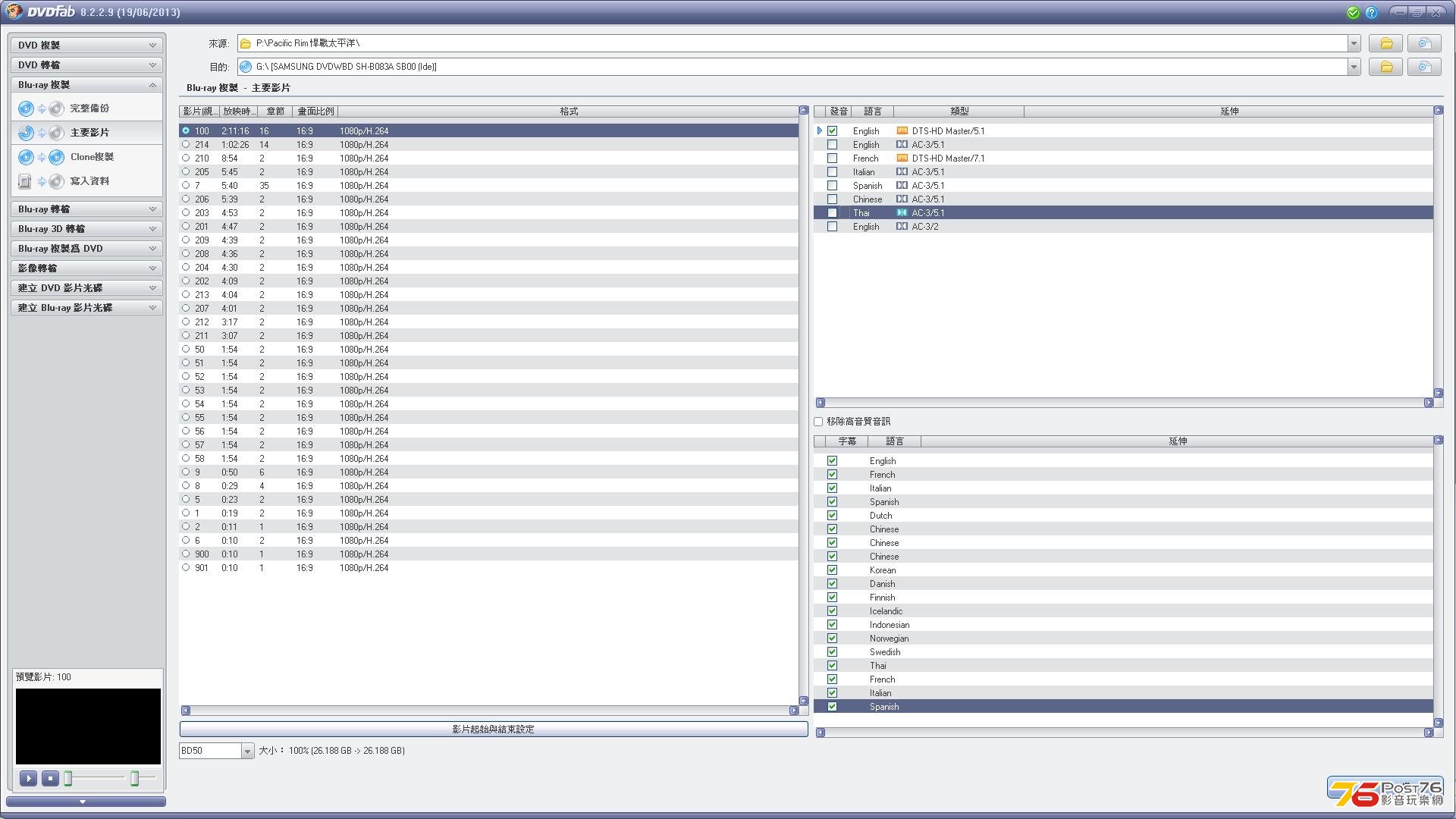
Task: Click the source disc image icon button
Action: pyautogui.click(x=1424, y=43)
